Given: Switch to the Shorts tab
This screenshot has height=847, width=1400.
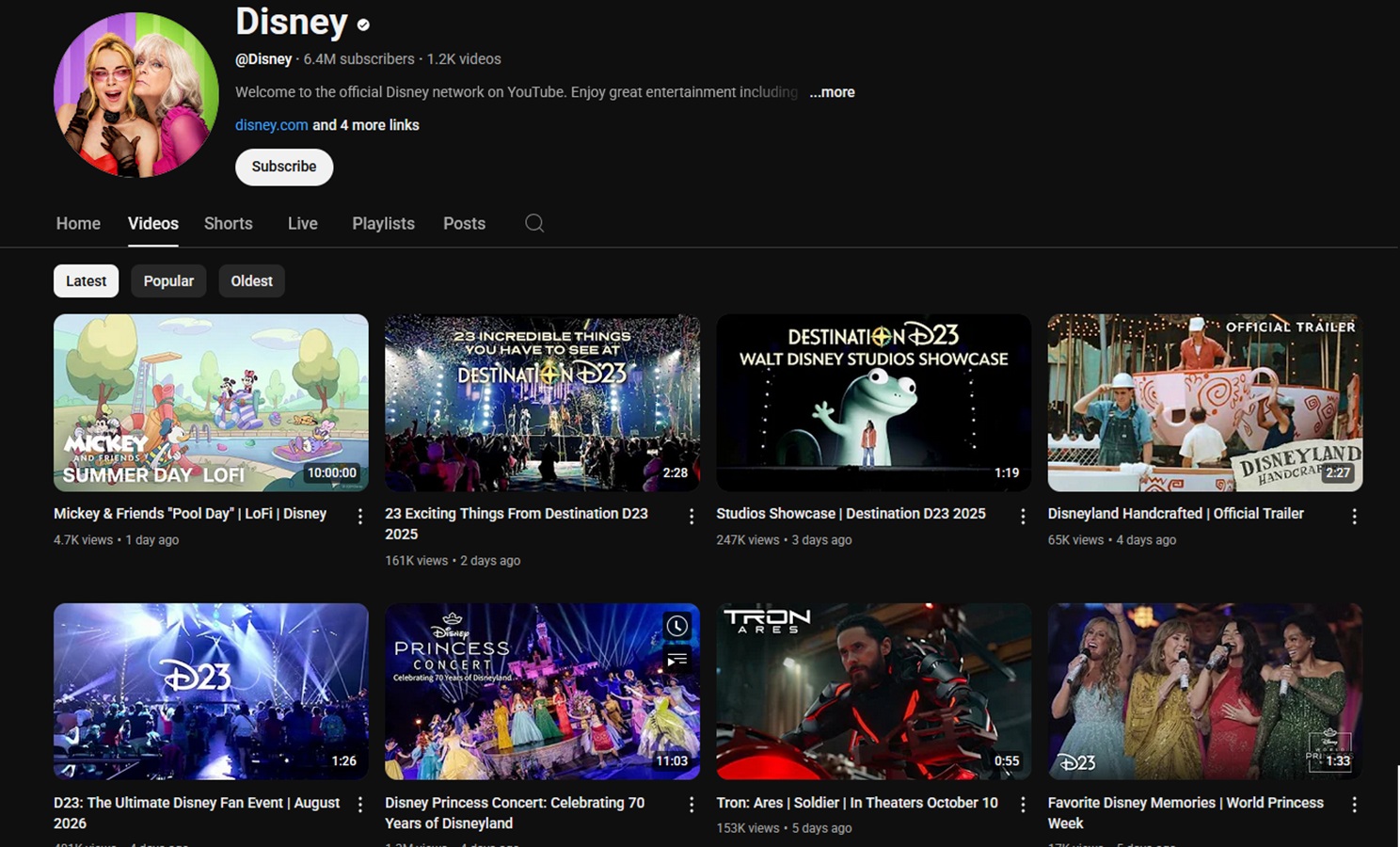Looking at the screenshot, I should (228, 223).
